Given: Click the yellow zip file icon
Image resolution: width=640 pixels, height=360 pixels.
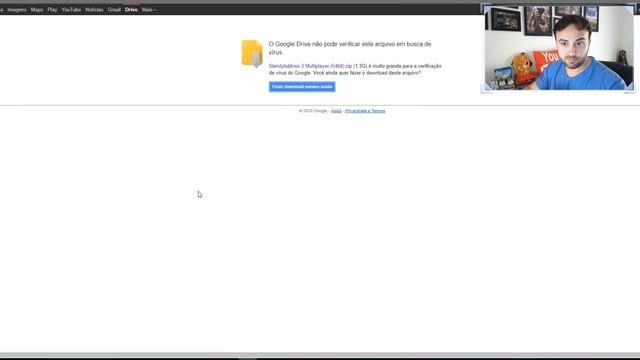Looking at the screenshot, I should 252,53.
